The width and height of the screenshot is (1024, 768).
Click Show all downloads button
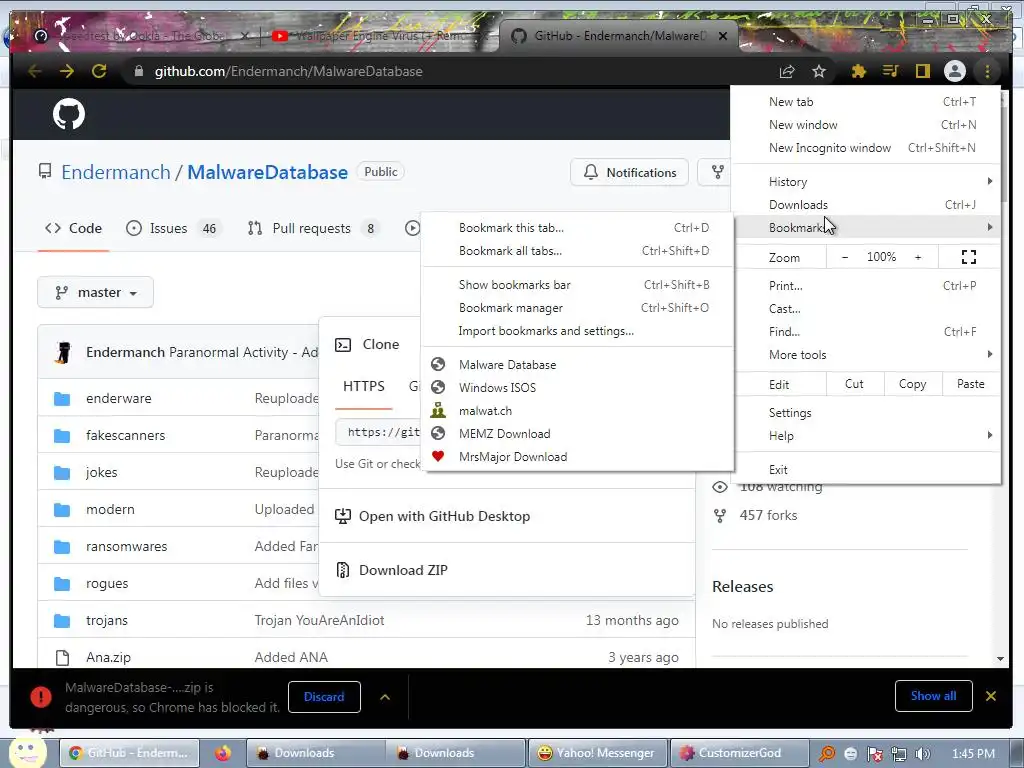pyautogui.click(x=933, y=696)
